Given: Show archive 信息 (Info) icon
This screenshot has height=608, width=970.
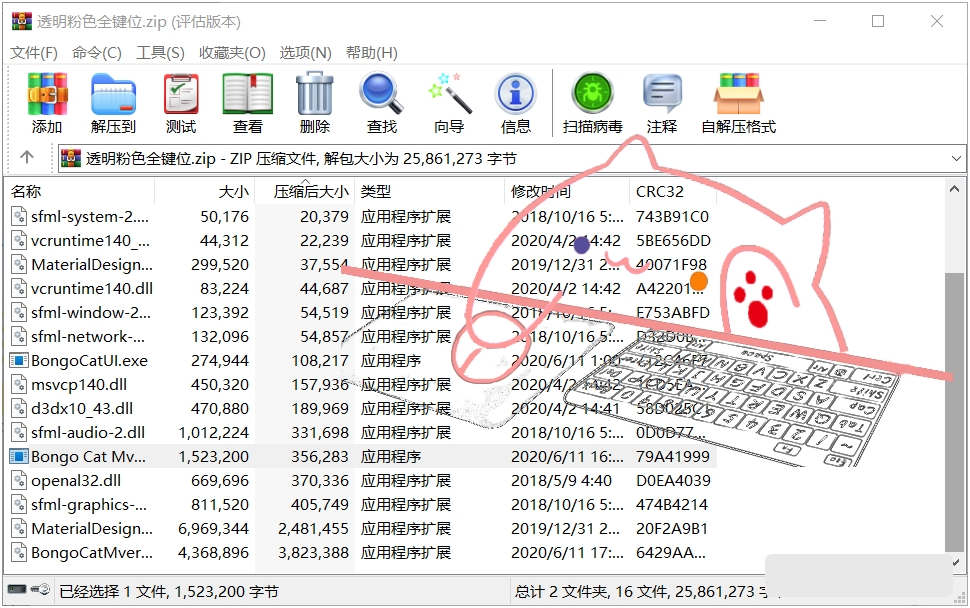Looking at the screenshot, I should 515,103.
